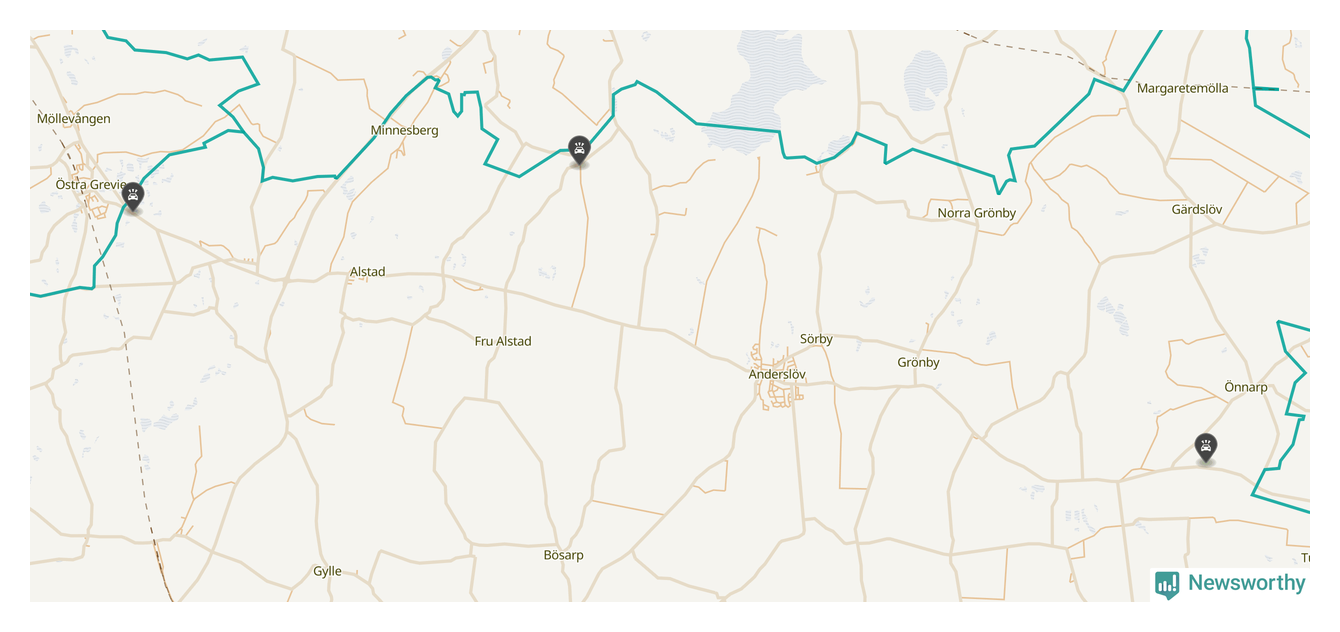This screenshot has width=1340, height=632.
Task: Select the car marker east of Minnesberg
Action: (579, 150)
